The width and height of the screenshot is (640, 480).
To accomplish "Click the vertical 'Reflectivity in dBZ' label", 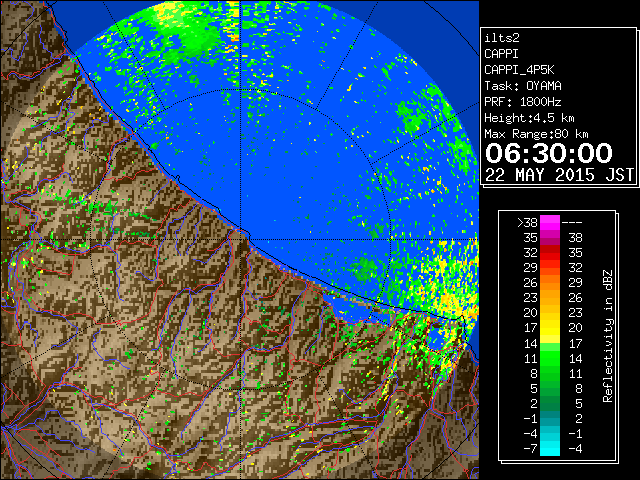I will pyautogui.click(x=607, y=336).
